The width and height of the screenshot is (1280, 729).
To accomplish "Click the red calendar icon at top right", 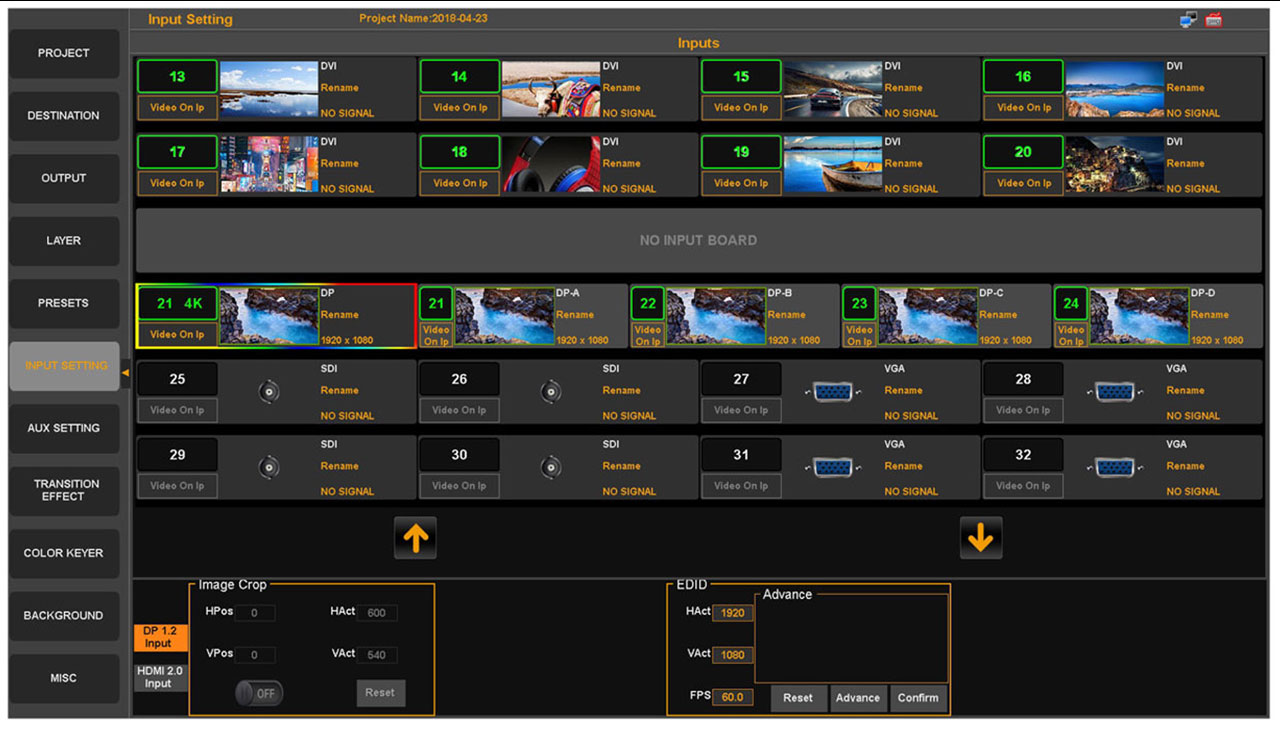I will click(1214, 20).
